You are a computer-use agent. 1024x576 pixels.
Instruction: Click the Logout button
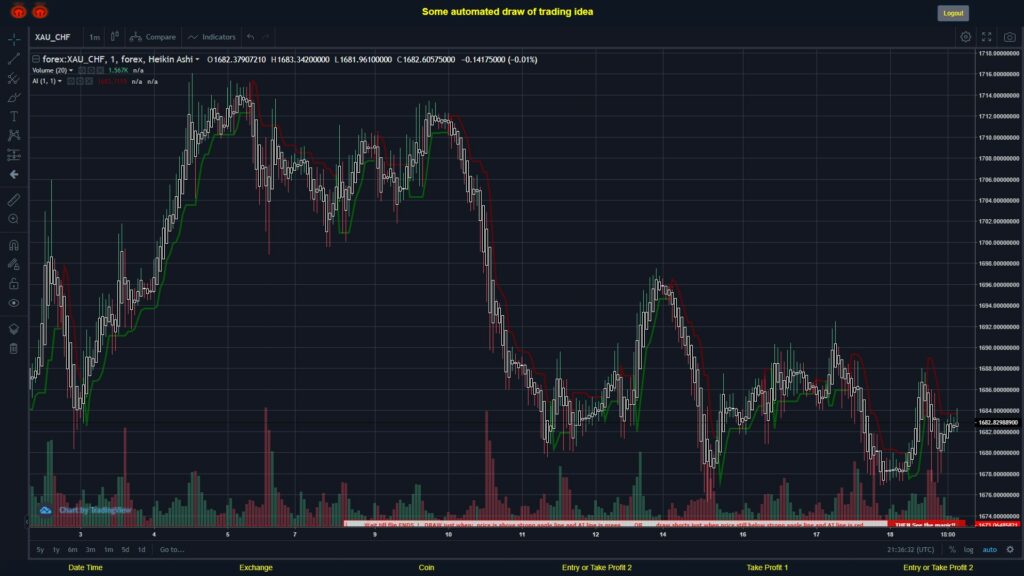tap(953, 13)
